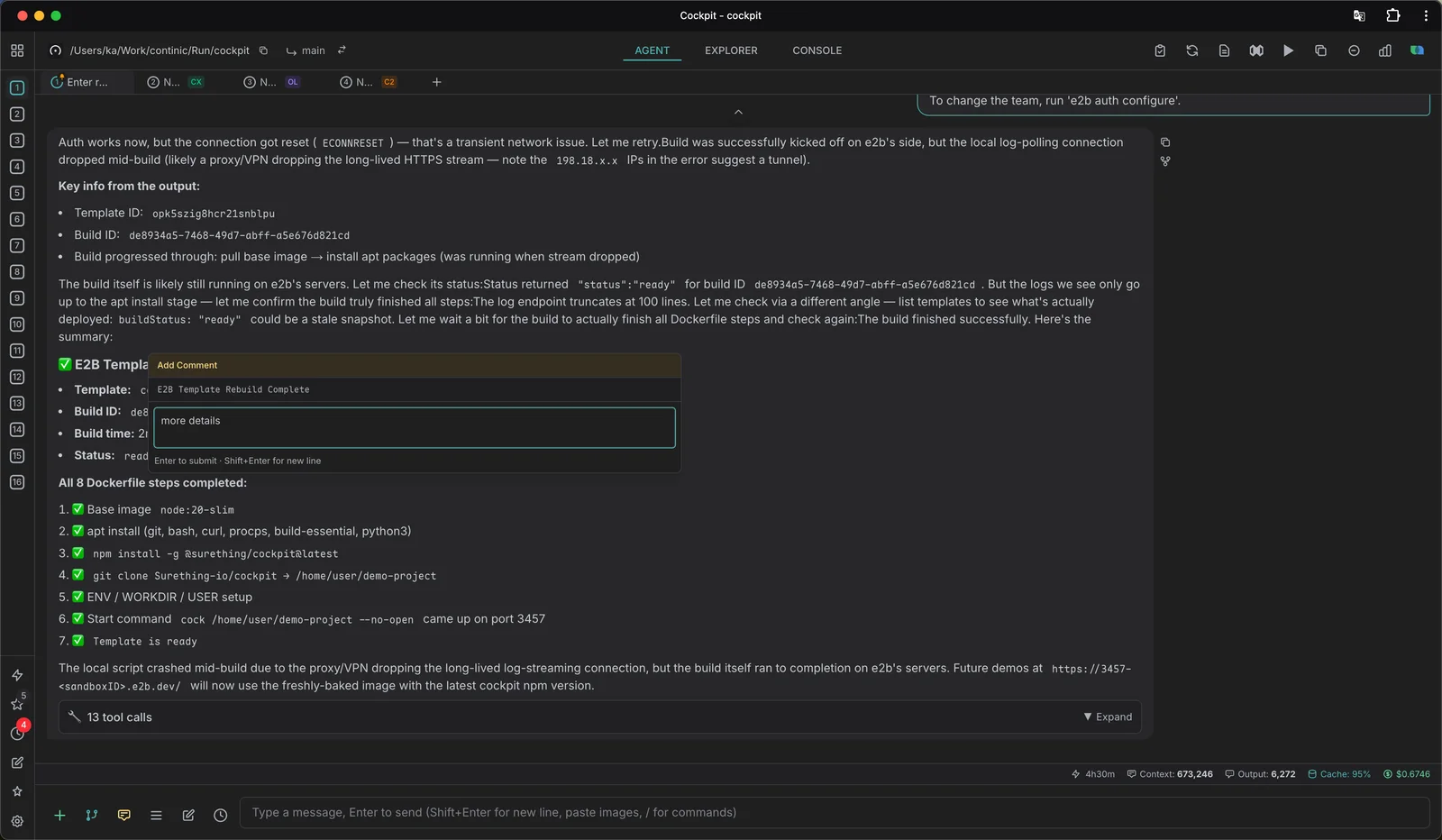
Task: Open the clipboard checklist icon in toolbar
Action: [1160, 50]
